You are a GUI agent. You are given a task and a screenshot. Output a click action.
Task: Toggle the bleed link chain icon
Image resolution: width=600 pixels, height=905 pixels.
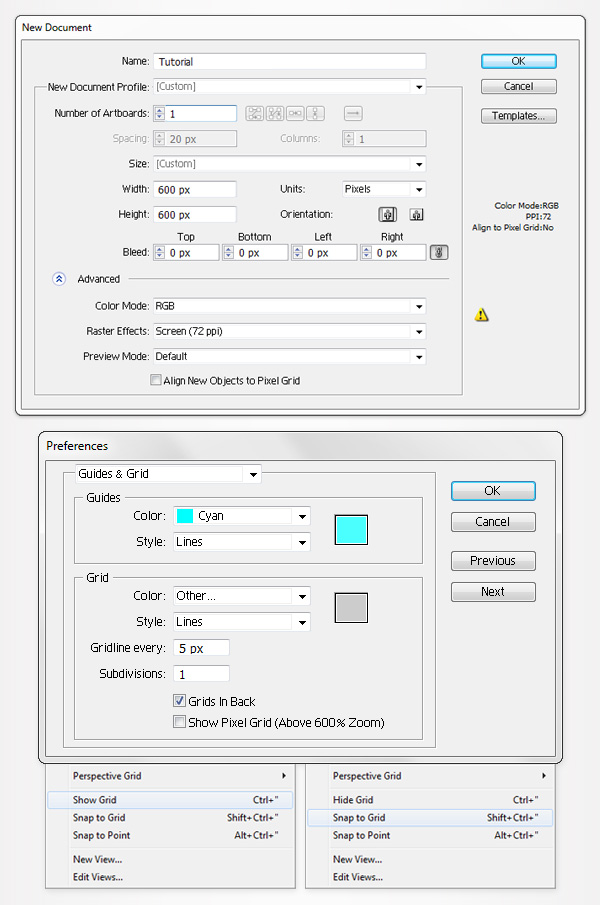(x=438, y=253)
